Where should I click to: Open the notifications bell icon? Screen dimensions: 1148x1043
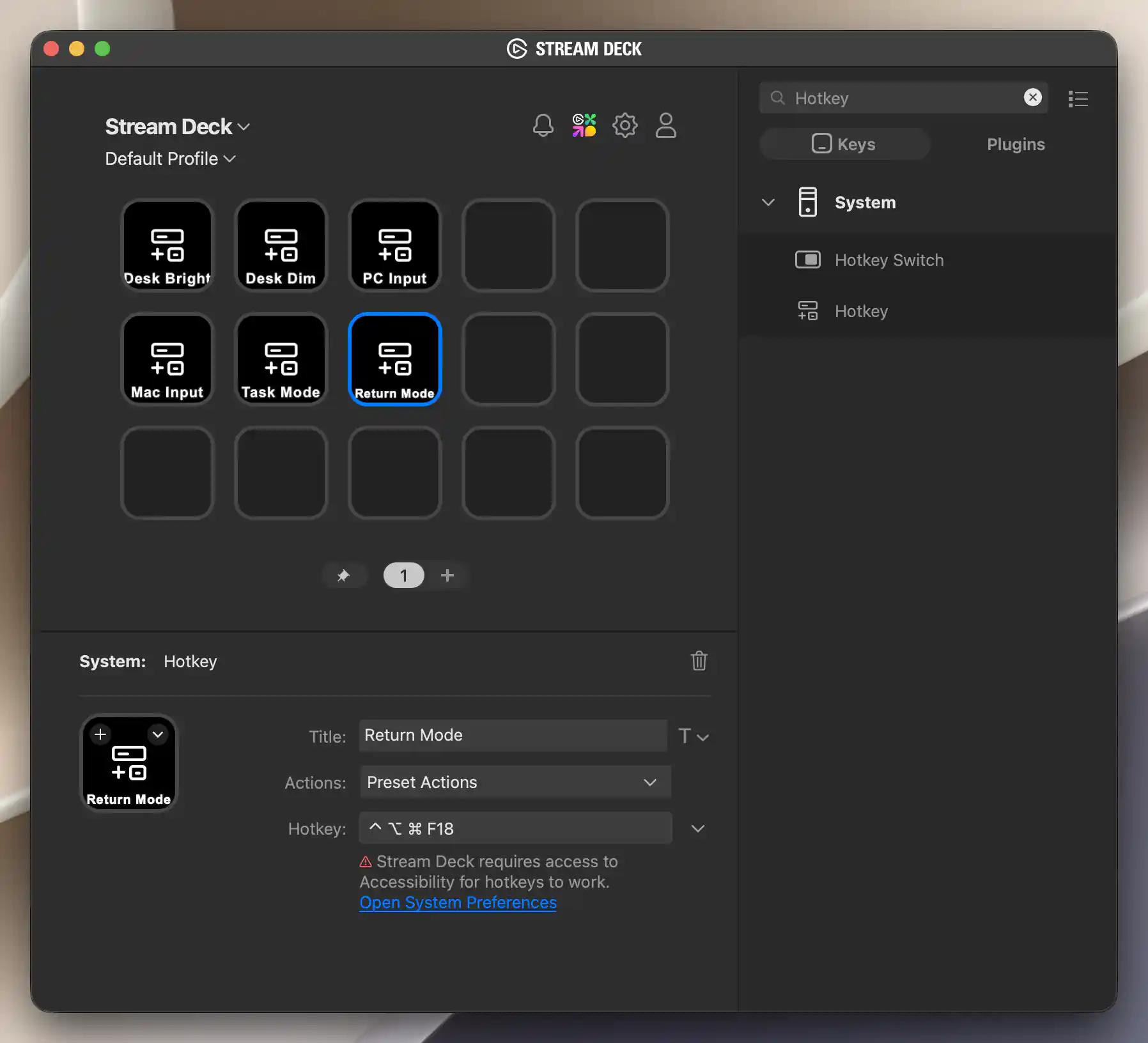tap(543, 125)
